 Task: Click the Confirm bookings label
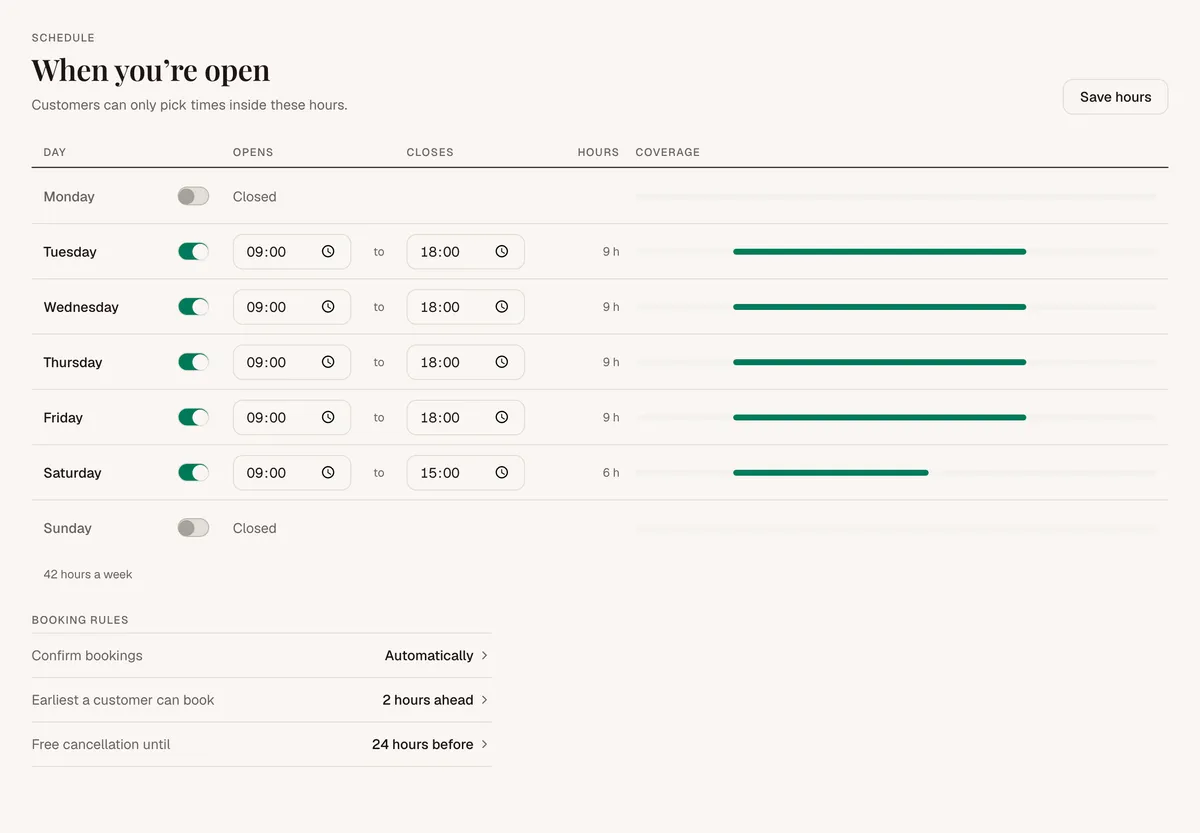[87, 656]
